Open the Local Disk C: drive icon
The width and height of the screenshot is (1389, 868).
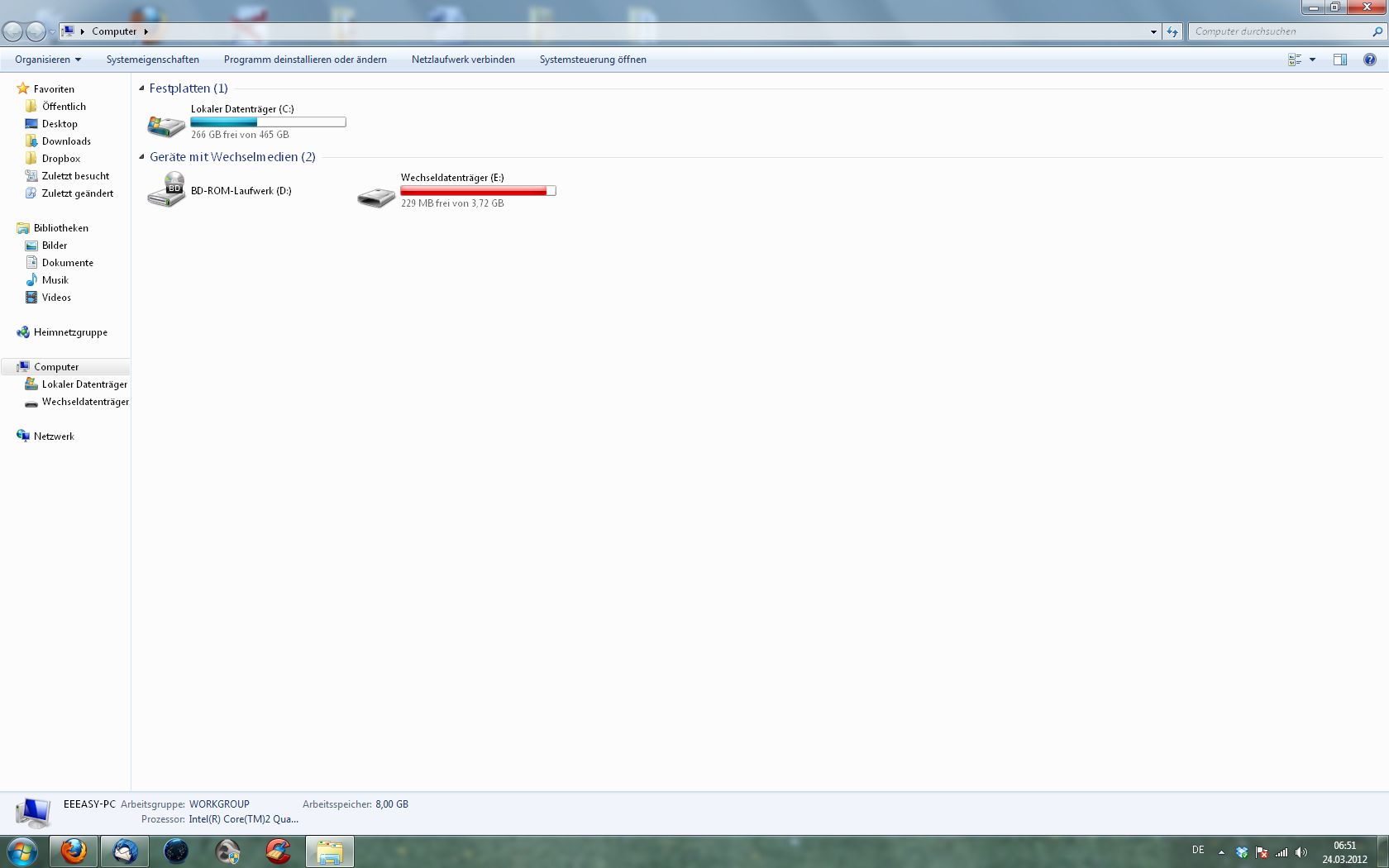point(166,126)
